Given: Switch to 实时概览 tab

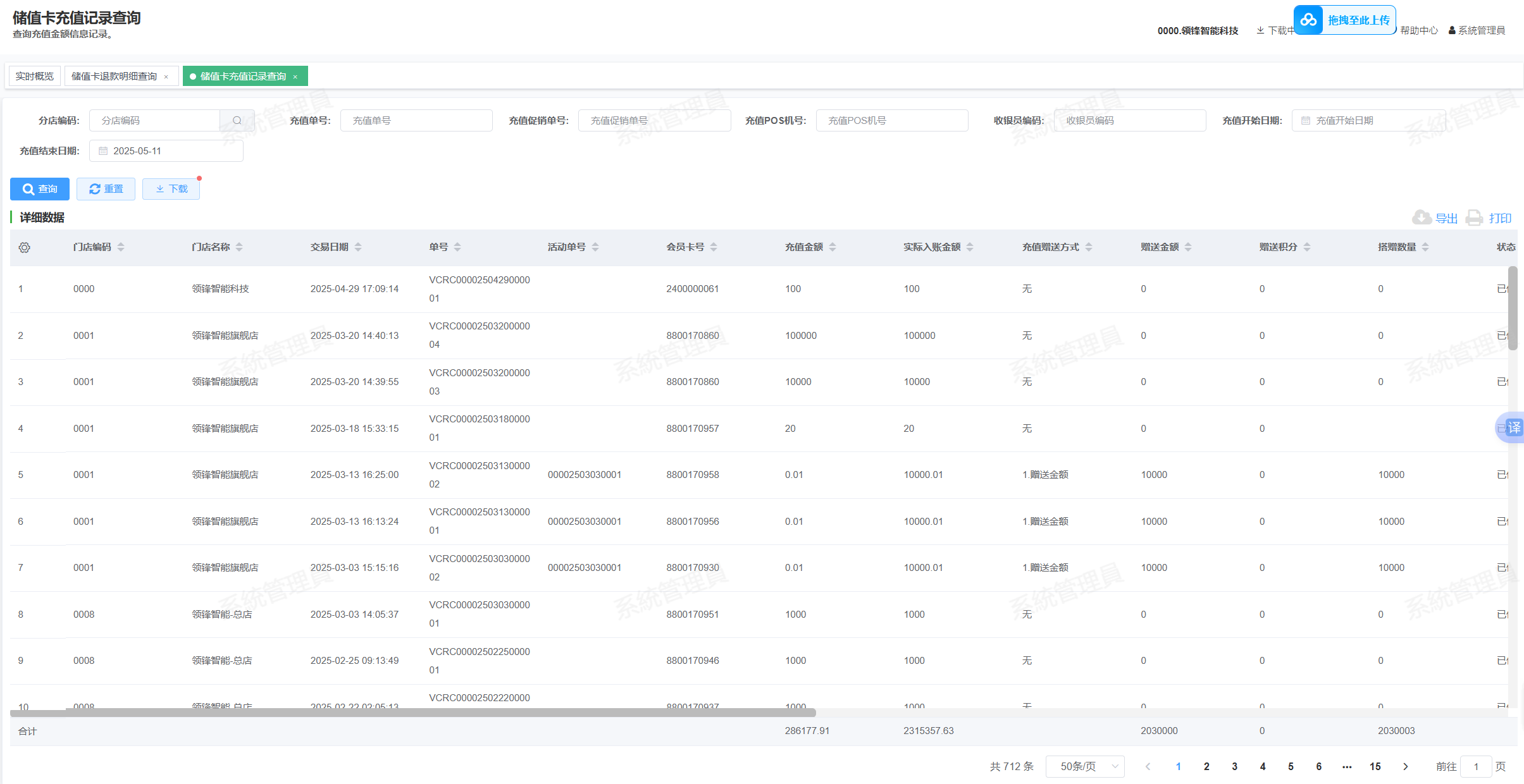Looking at the screenshot, I should (x=35, y=77).
